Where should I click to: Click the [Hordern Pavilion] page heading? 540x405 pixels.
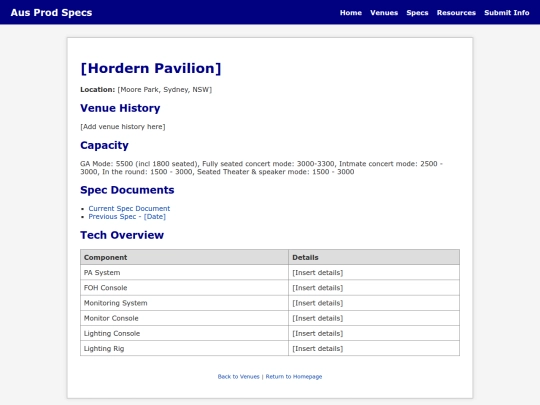tap(151, 68)
